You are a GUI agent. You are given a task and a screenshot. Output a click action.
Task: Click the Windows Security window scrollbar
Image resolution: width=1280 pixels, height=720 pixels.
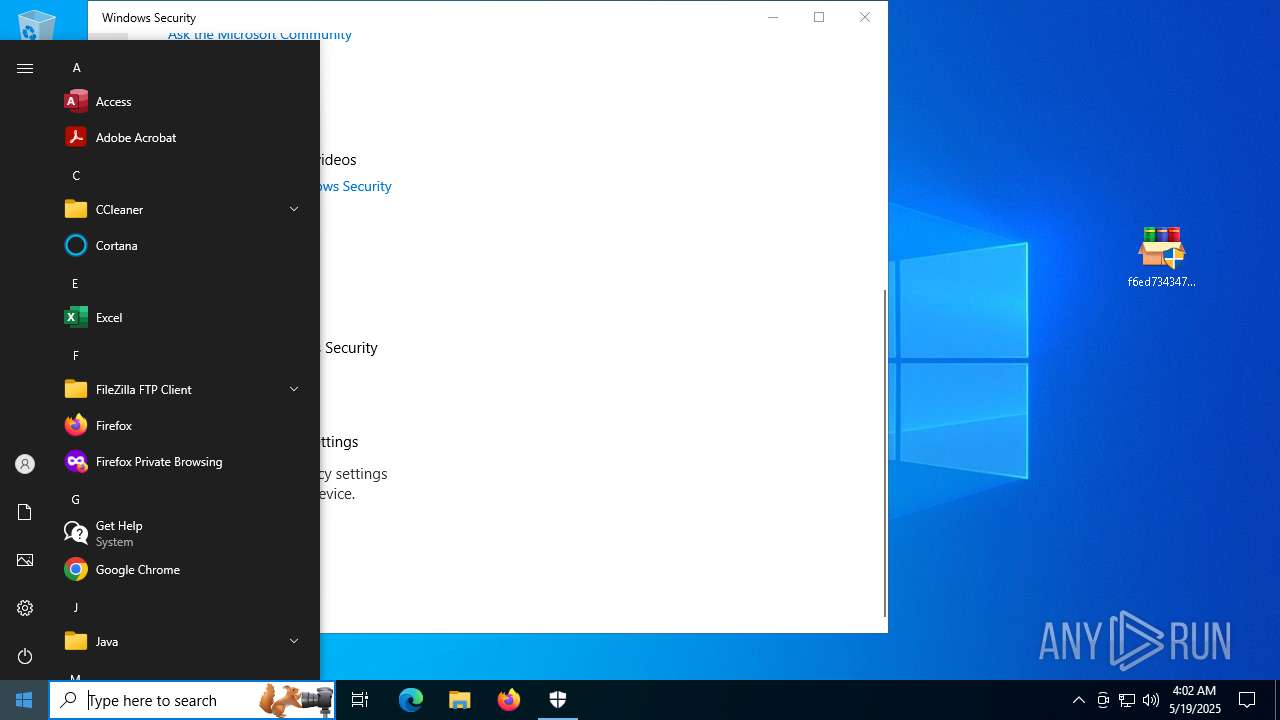pyautogui.click(x=884, y=453)
